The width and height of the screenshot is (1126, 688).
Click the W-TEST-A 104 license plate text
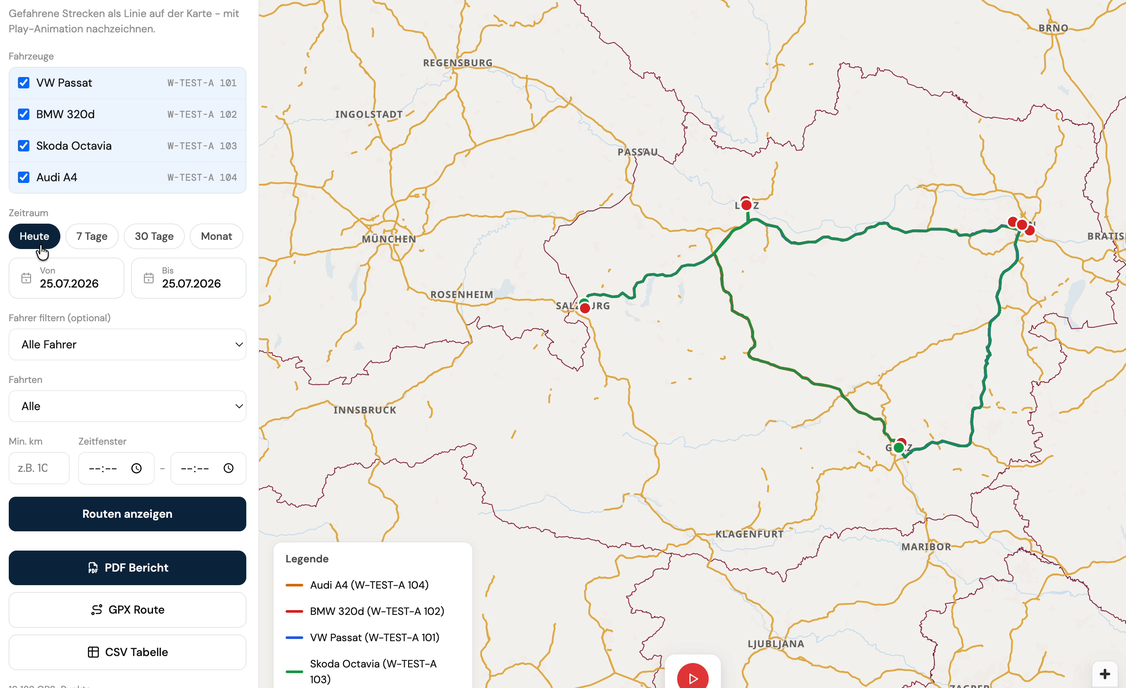[202, 177]
